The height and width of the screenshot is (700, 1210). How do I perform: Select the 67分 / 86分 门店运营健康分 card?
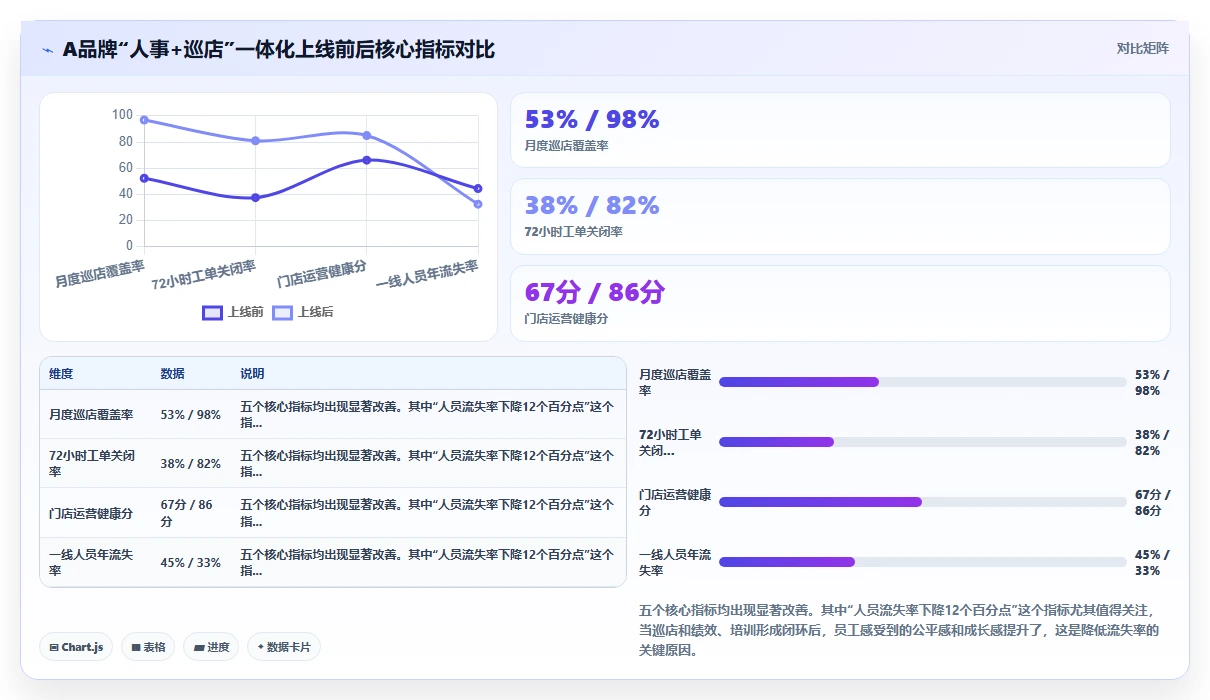(x=840, y=303)
